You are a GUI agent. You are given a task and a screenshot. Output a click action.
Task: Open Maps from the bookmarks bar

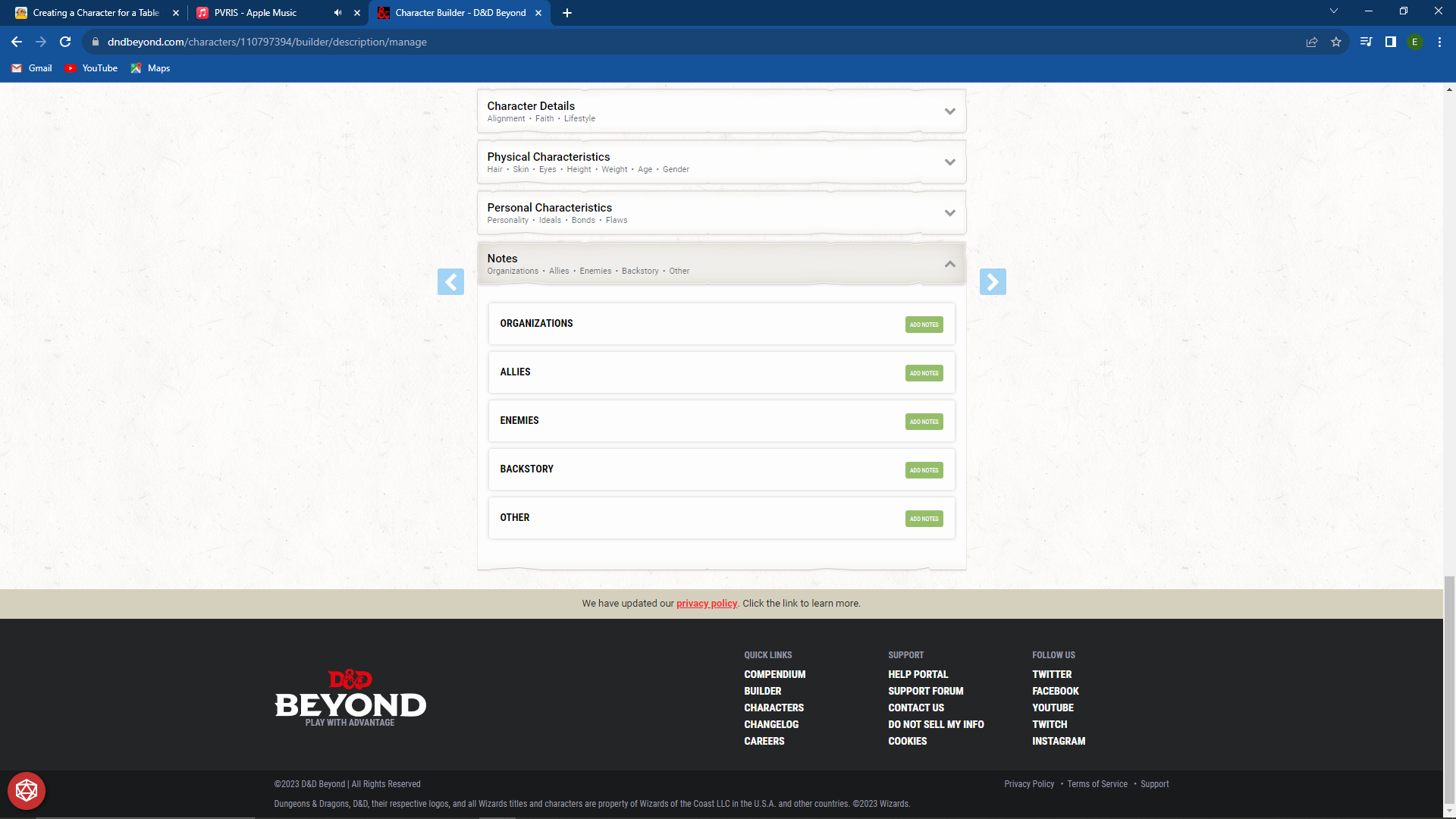tap(150, 68)
